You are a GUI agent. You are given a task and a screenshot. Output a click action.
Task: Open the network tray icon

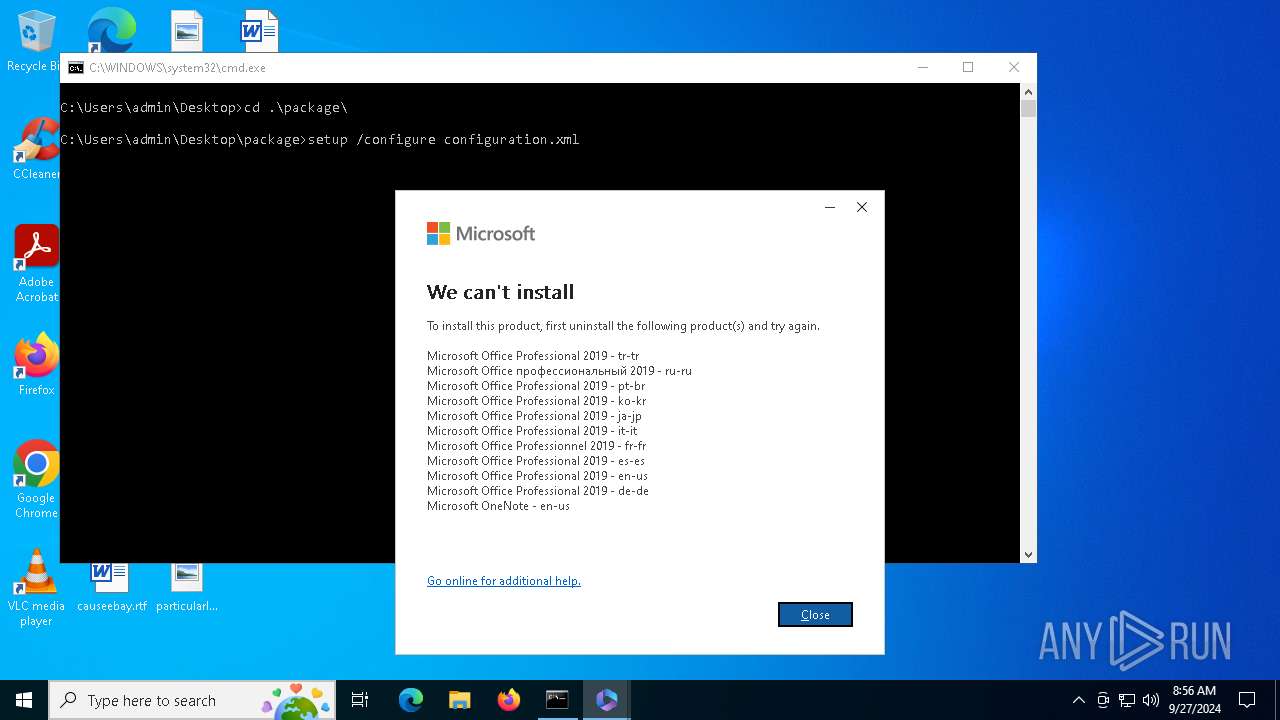(1127, 700)
